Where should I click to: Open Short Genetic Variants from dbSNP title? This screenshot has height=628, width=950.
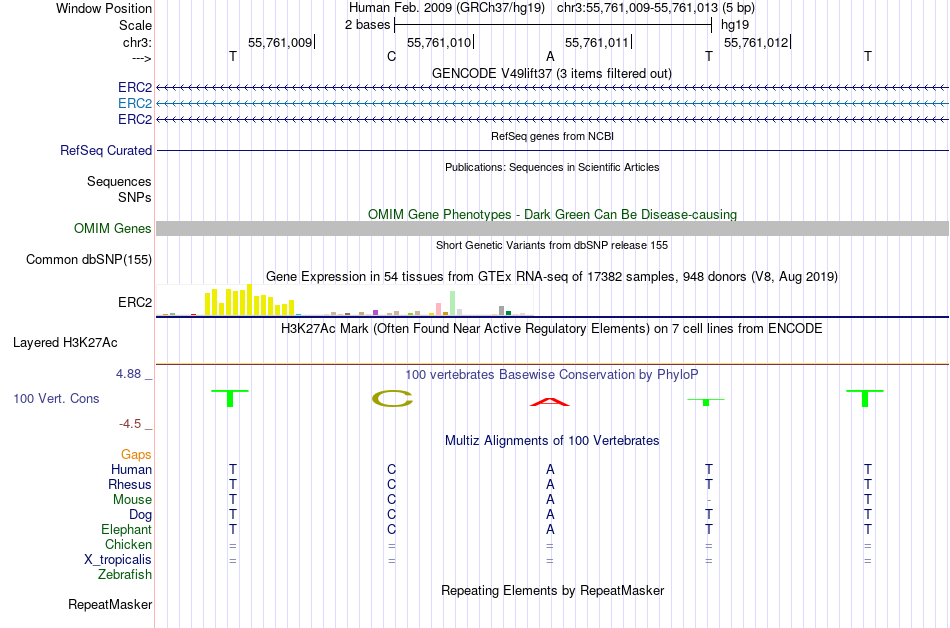click(x=552, y=245)
